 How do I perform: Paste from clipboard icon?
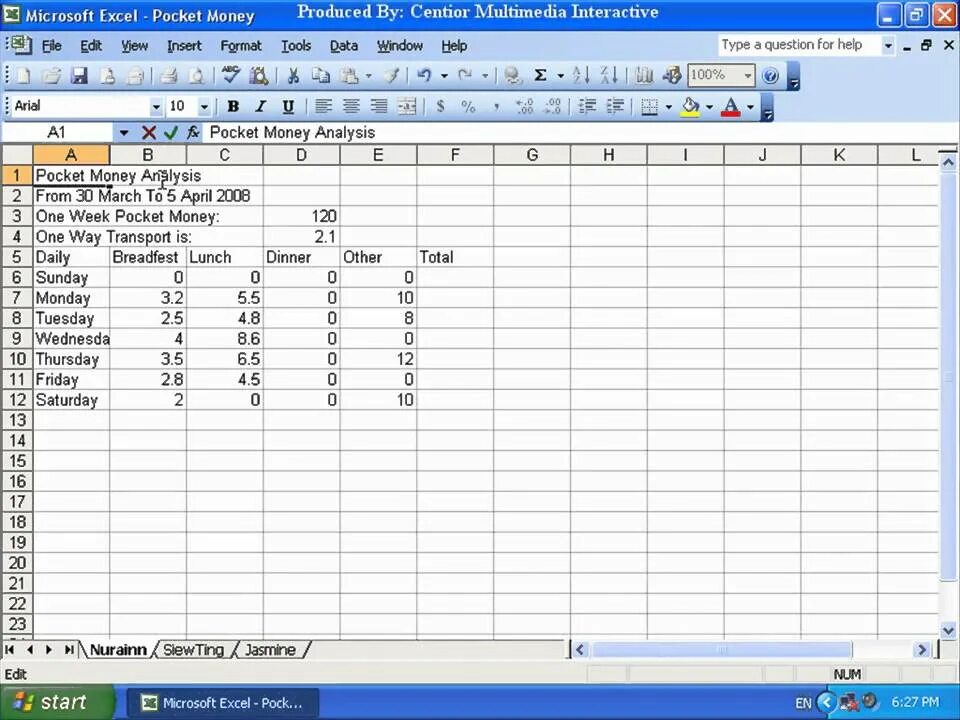pos(350,75)
